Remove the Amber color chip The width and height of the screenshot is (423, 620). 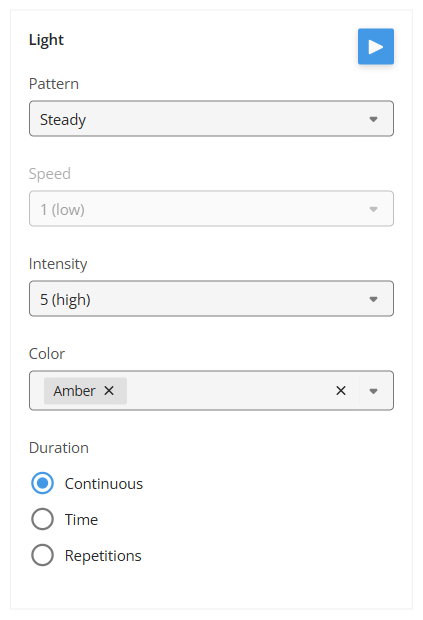click(x=109, y=391)
